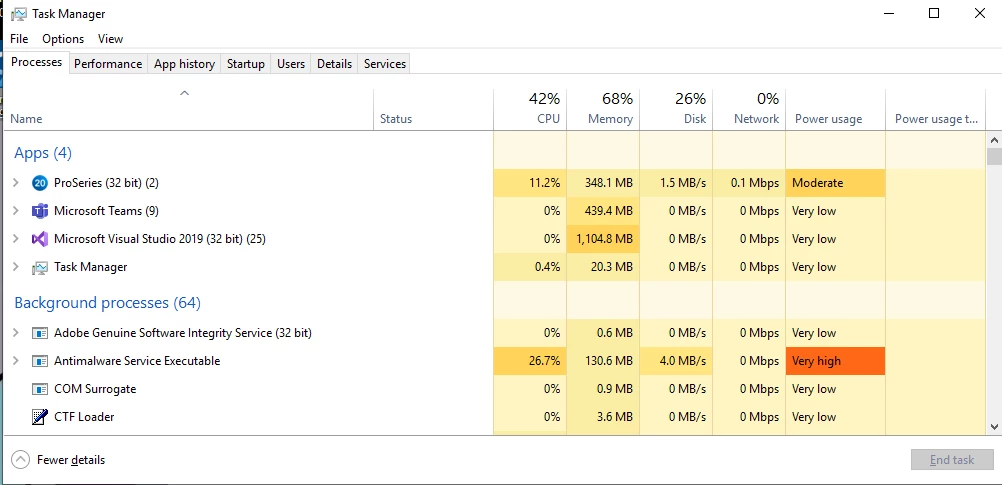Select the Antimalware Service Executable icon
The width and height of the screenshot is (1002, 485).
tap(40, 361)
